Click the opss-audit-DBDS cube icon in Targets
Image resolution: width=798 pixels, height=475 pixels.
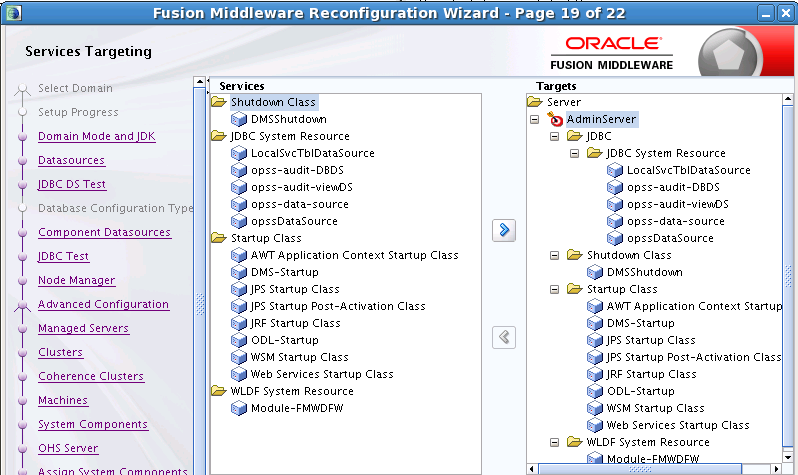(615, 187)
